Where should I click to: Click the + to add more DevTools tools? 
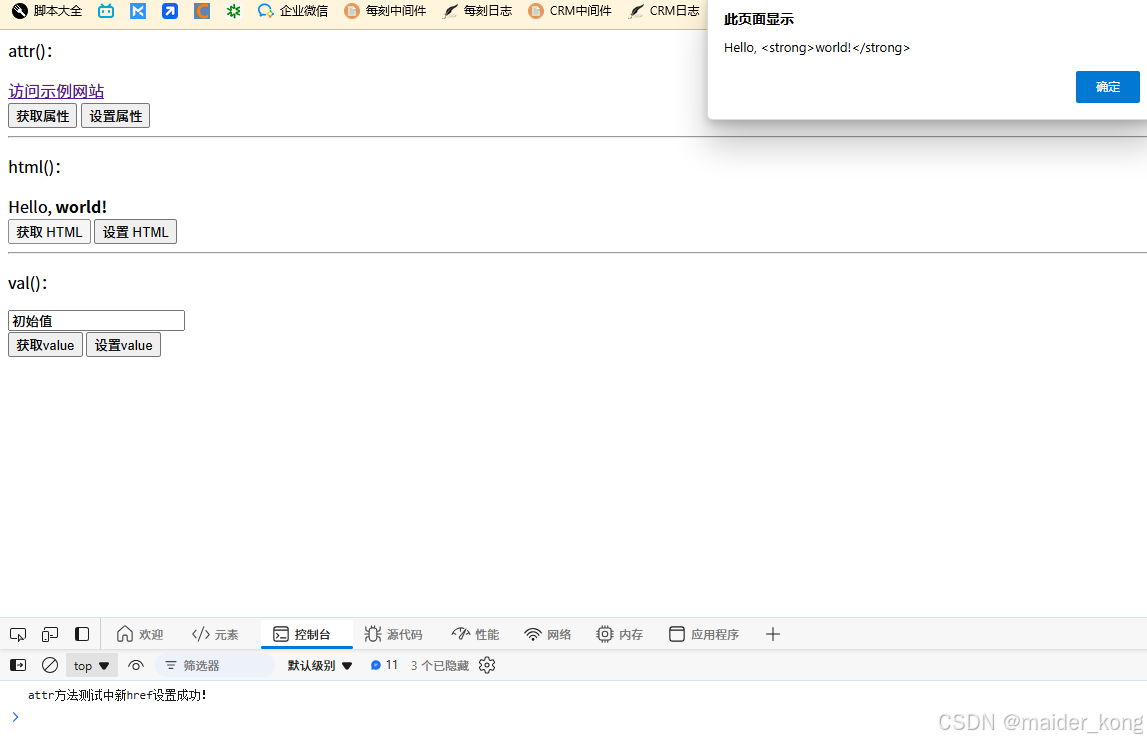[772, 633]
